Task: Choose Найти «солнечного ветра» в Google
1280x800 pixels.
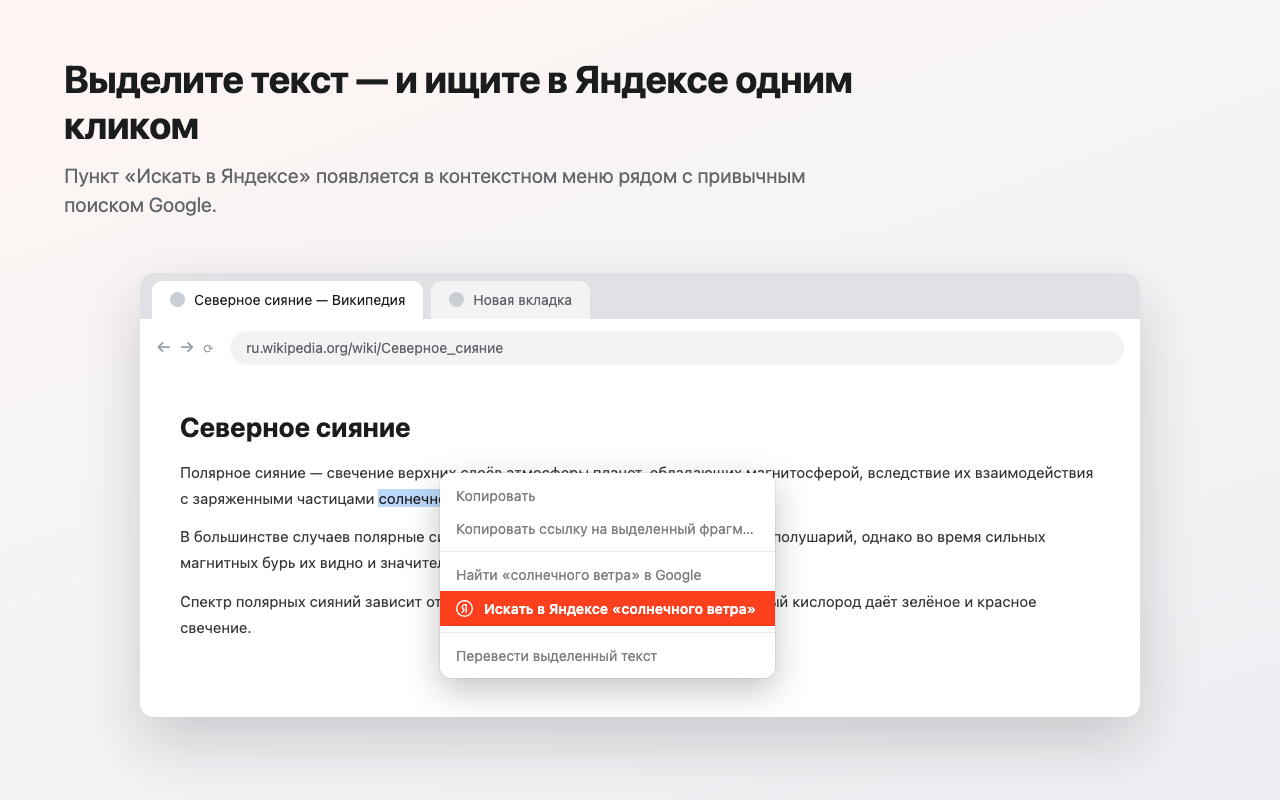Action: point(607,575)
